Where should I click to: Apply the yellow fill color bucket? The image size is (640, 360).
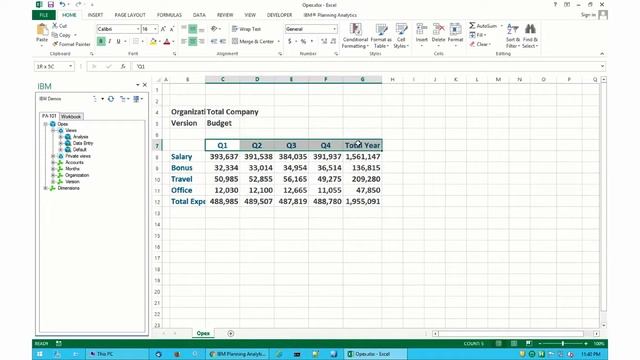point(153,41)
